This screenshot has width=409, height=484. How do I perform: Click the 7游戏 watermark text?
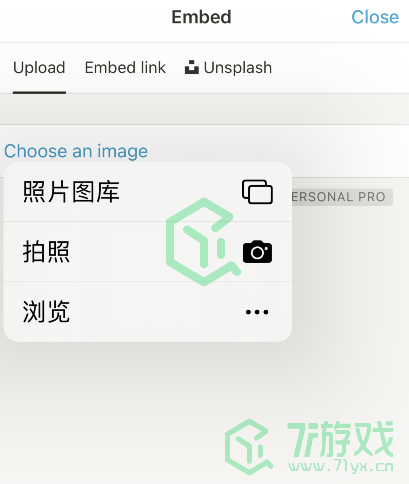340,439
